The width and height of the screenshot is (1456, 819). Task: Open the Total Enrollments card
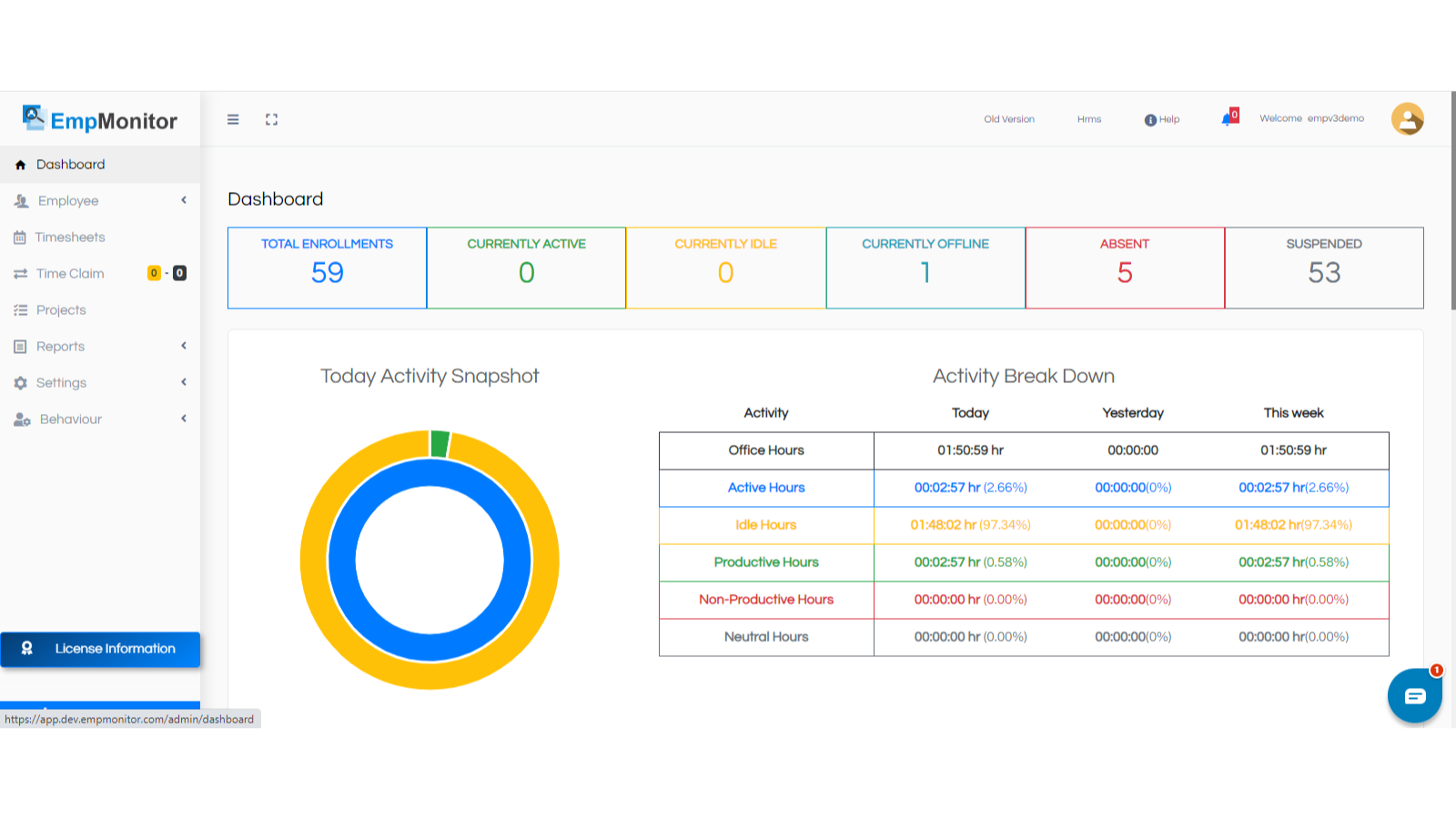coord(327,268)
